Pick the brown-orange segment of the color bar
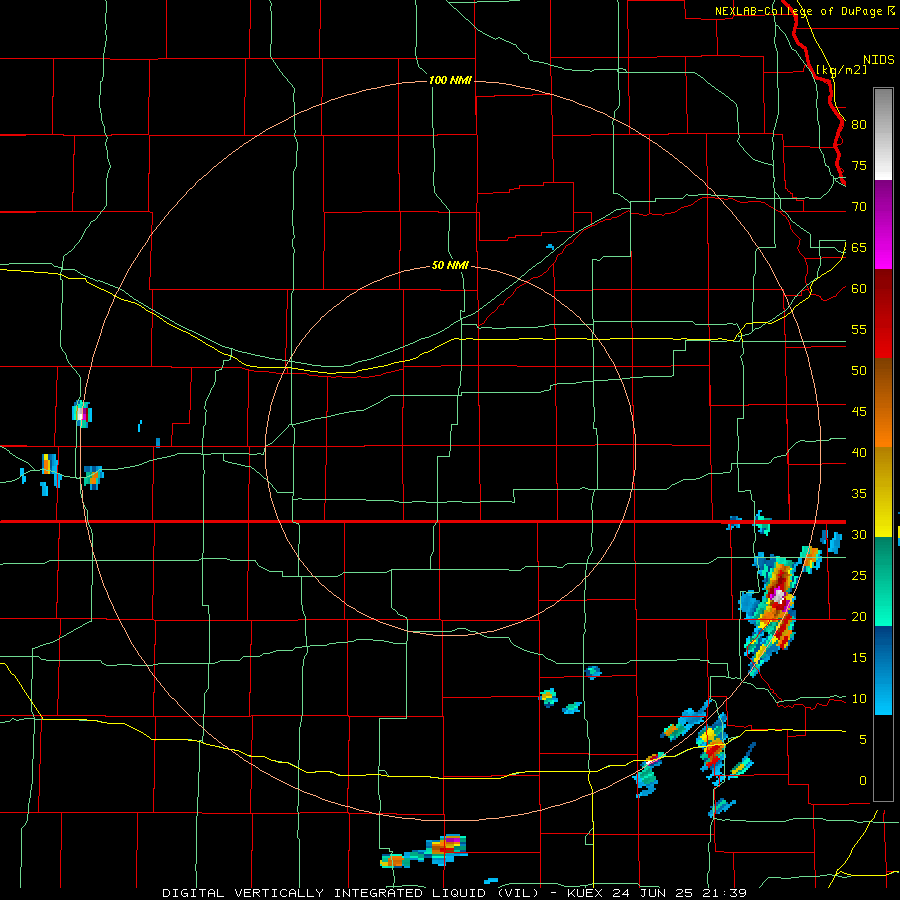The width and height of the screenshot is (900, 900). tap(883, 403)
